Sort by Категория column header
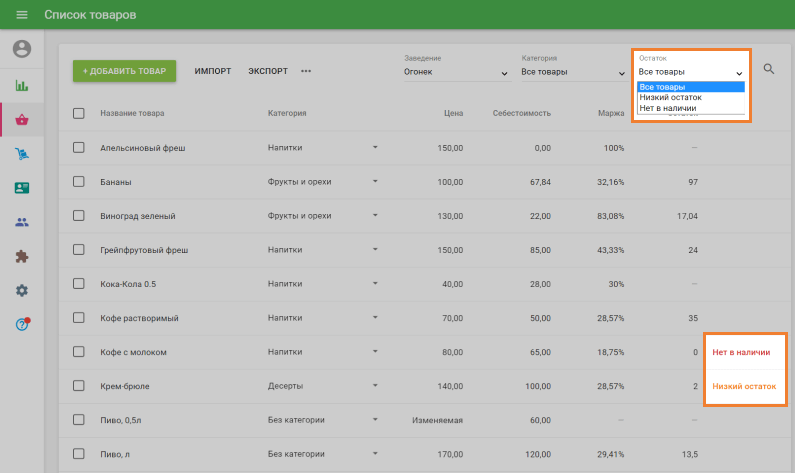795x473 pixels. pyautogui.click(x=287, y=113)
